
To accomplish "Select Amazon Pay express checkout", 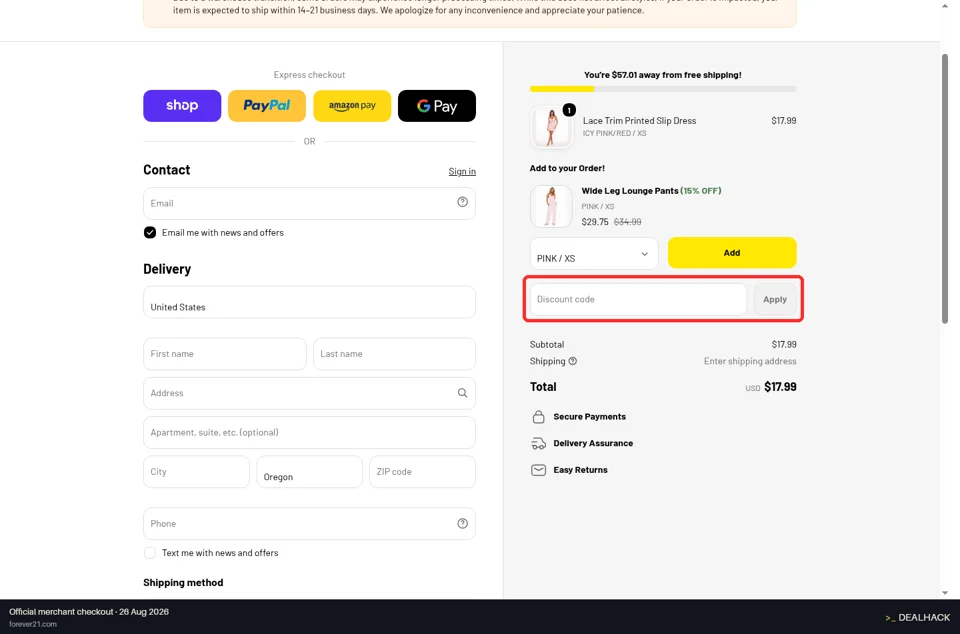I will [352, 106].
